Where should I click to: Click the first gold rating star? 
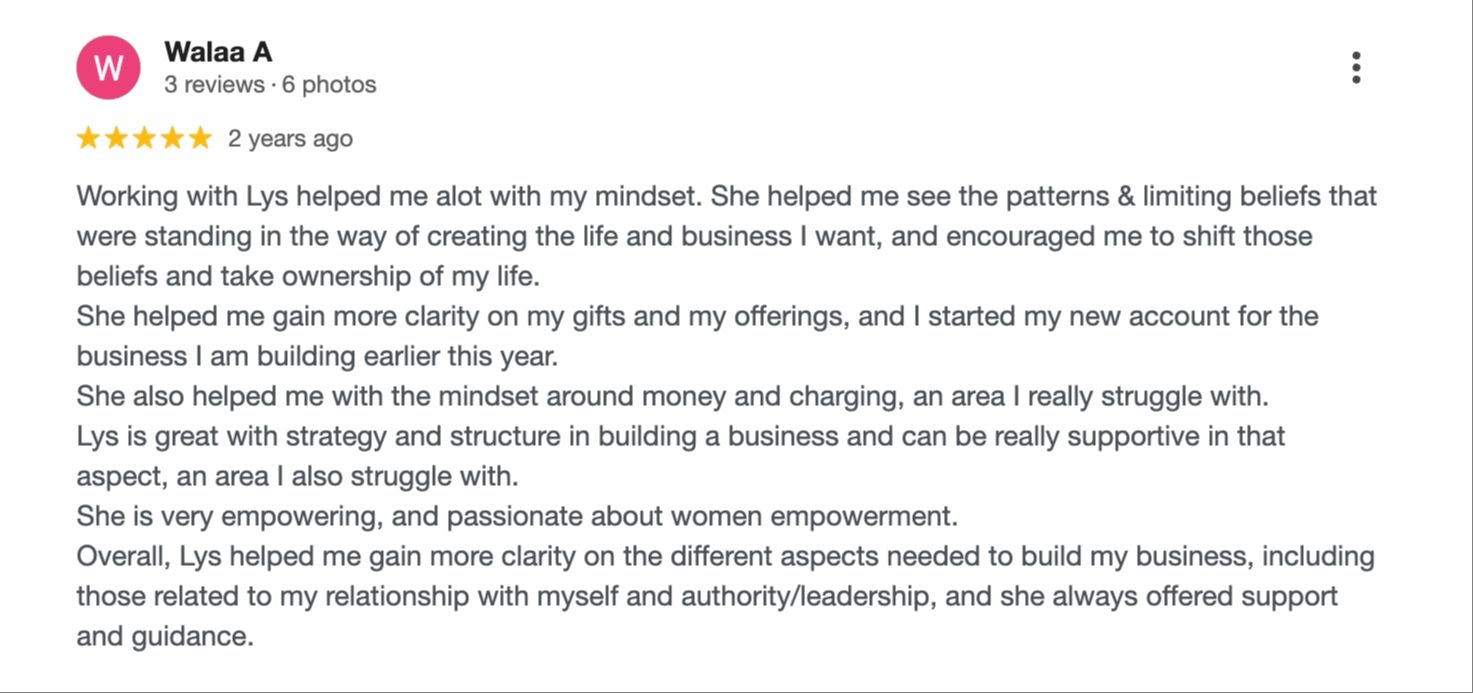click(x=89, y=139)
